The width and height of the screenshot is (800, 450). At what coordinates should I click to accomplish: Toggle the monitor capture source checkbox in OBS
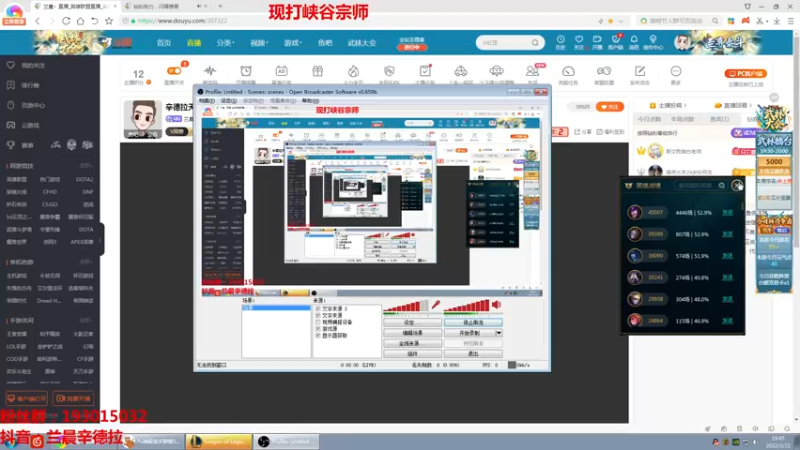click(318, 335)
